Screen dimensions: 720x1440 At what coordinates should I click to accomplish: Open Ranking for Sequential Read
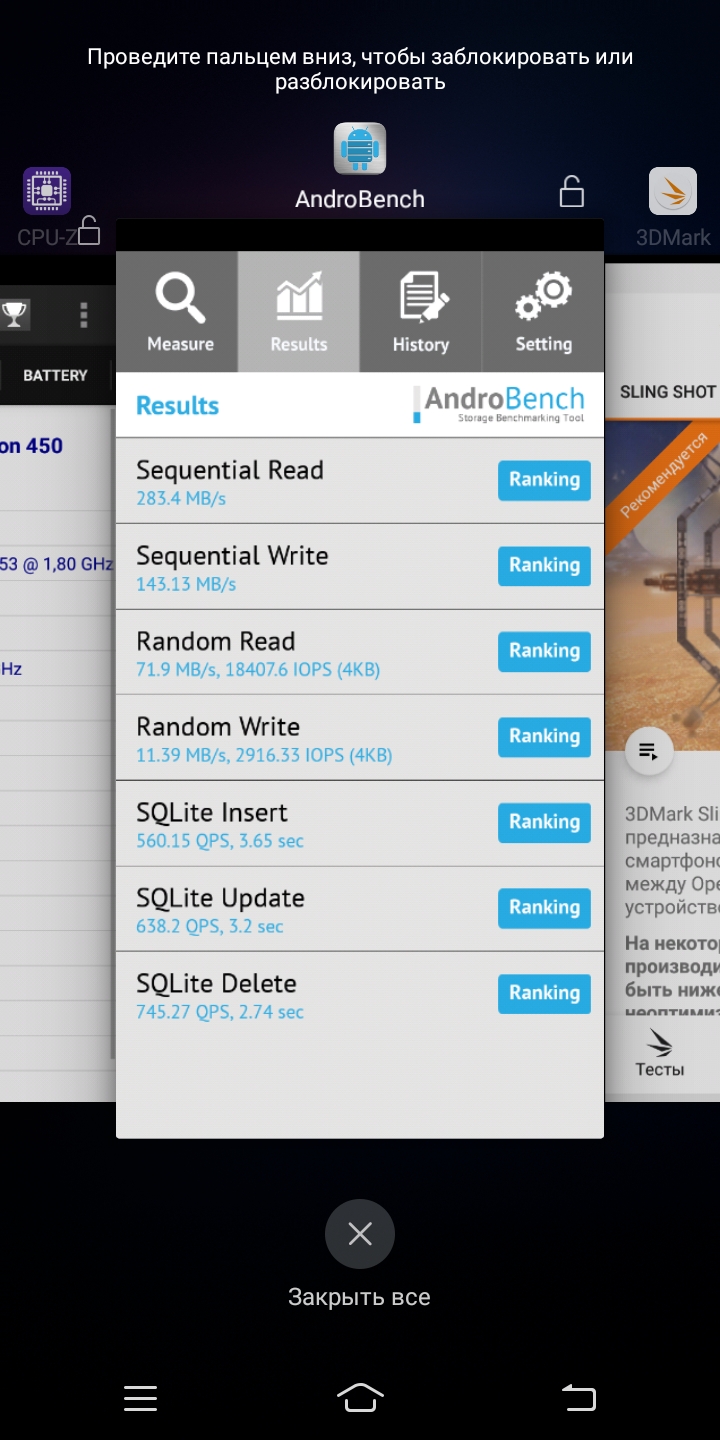click(x=544, y=480)
